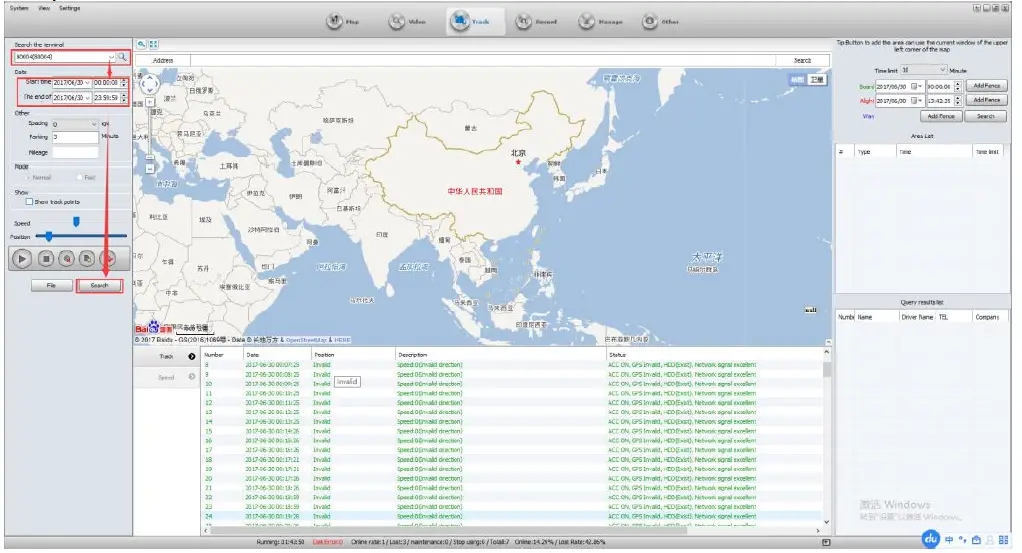Switch to the Speed tab below map

[x=166, y=377]
